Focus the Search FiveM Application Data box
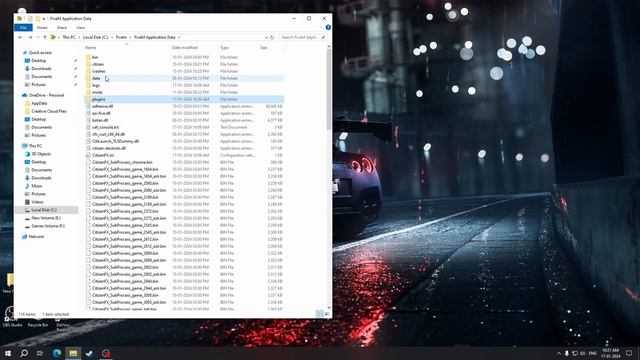The height and width of the screenshot is (360, 640). (x=302, y=37)
